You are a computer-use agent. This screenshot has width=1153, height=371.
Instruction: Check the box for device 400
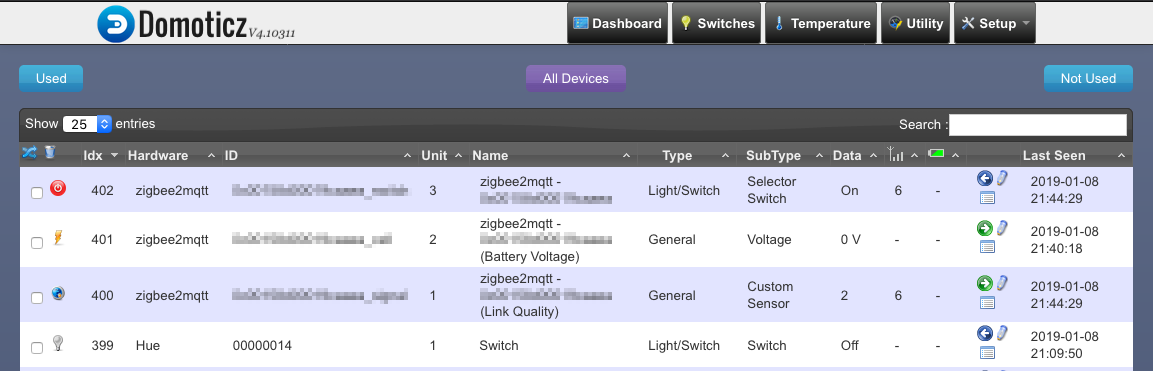point(37,298)
